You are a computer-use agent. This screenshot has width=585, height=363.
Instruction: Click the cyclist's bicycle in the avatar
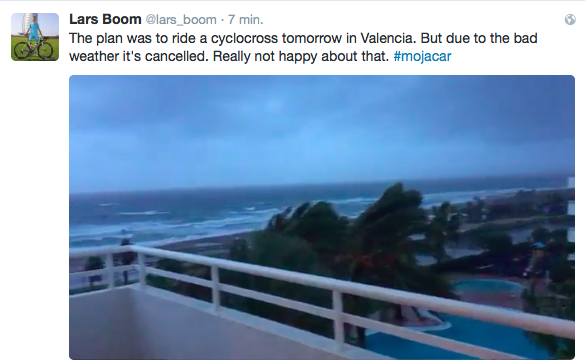click(34, 50)
